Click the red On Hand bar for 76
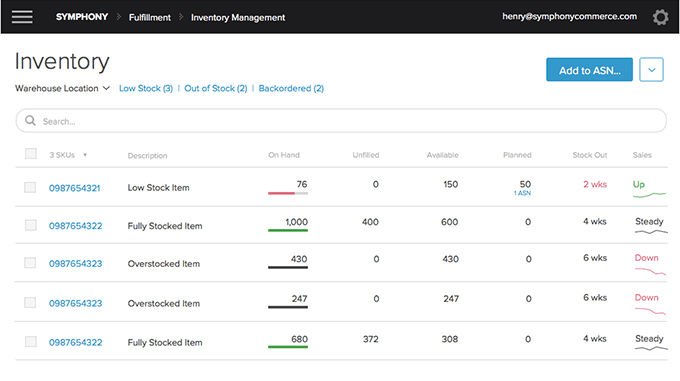Image resolution: width=680 pixels, height=381 pixels. click(x=281, y=193)
